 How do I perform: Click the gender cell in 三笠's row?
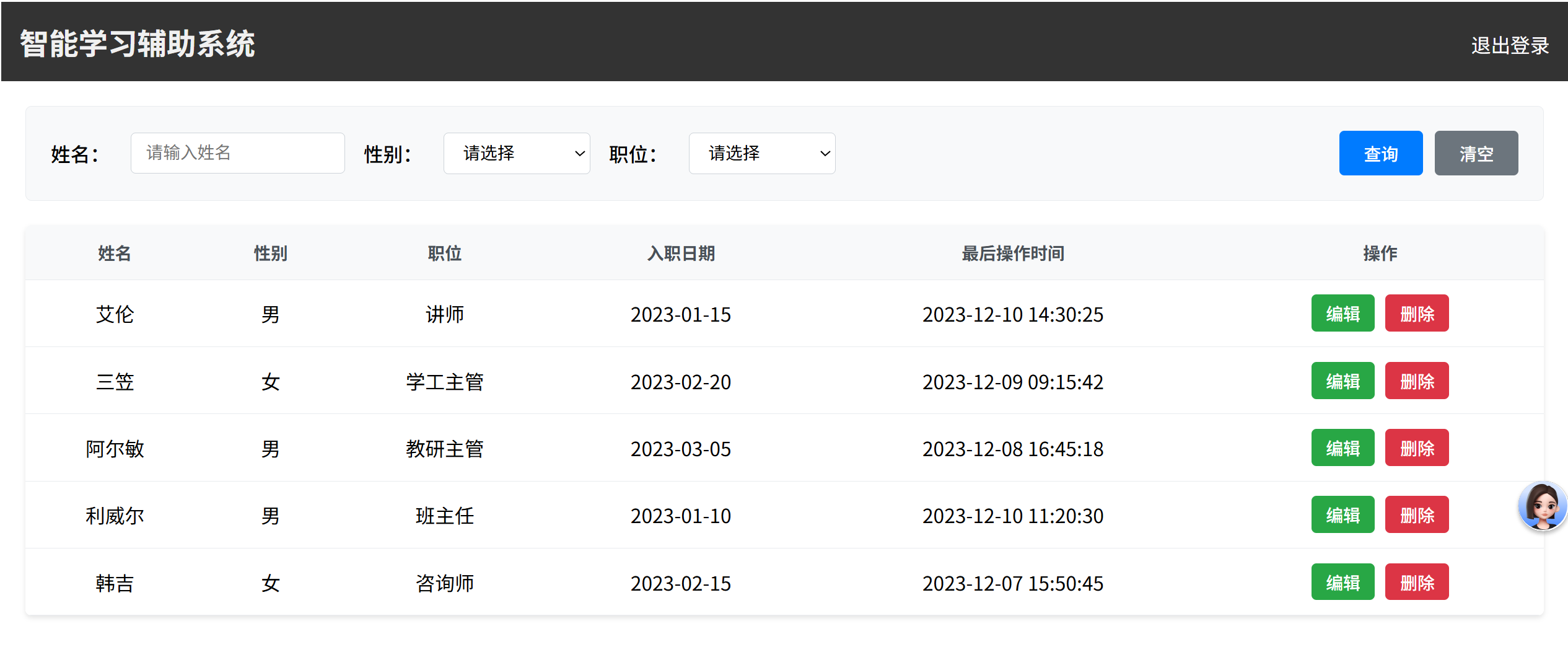(x=271, y=382)
